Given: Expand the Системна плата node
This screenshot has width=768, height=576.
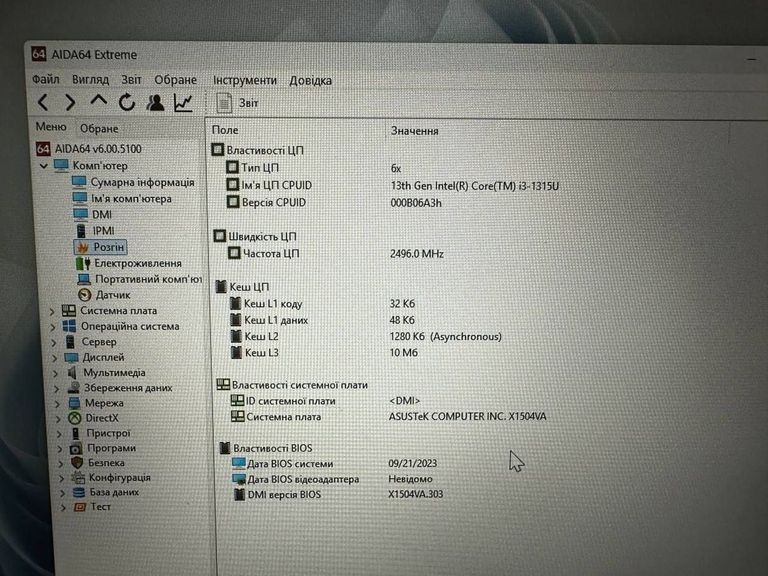Looking at the screenshot, I should click(52, 311).
